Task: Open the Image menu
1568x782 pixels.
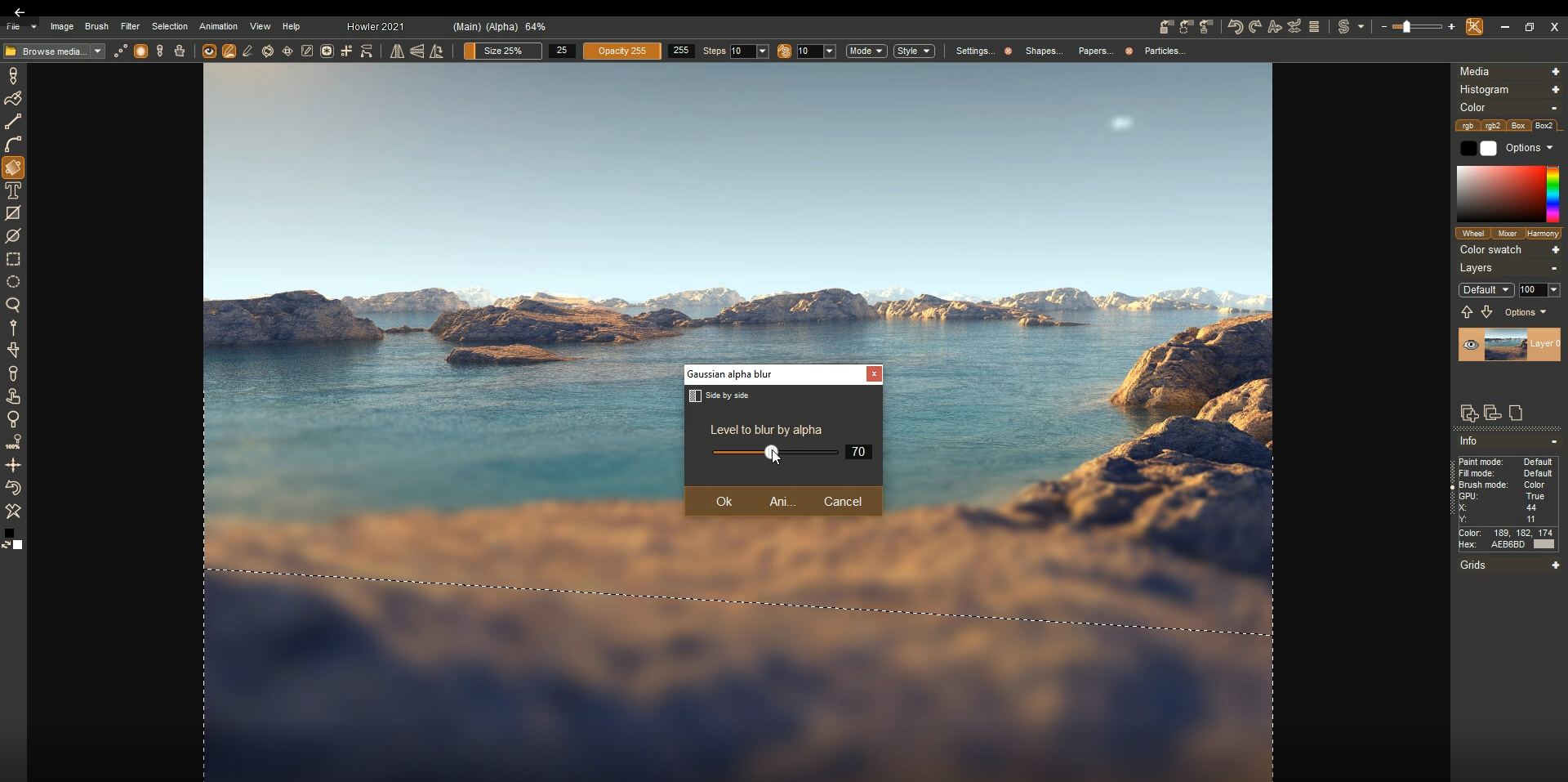Action: 62,27
